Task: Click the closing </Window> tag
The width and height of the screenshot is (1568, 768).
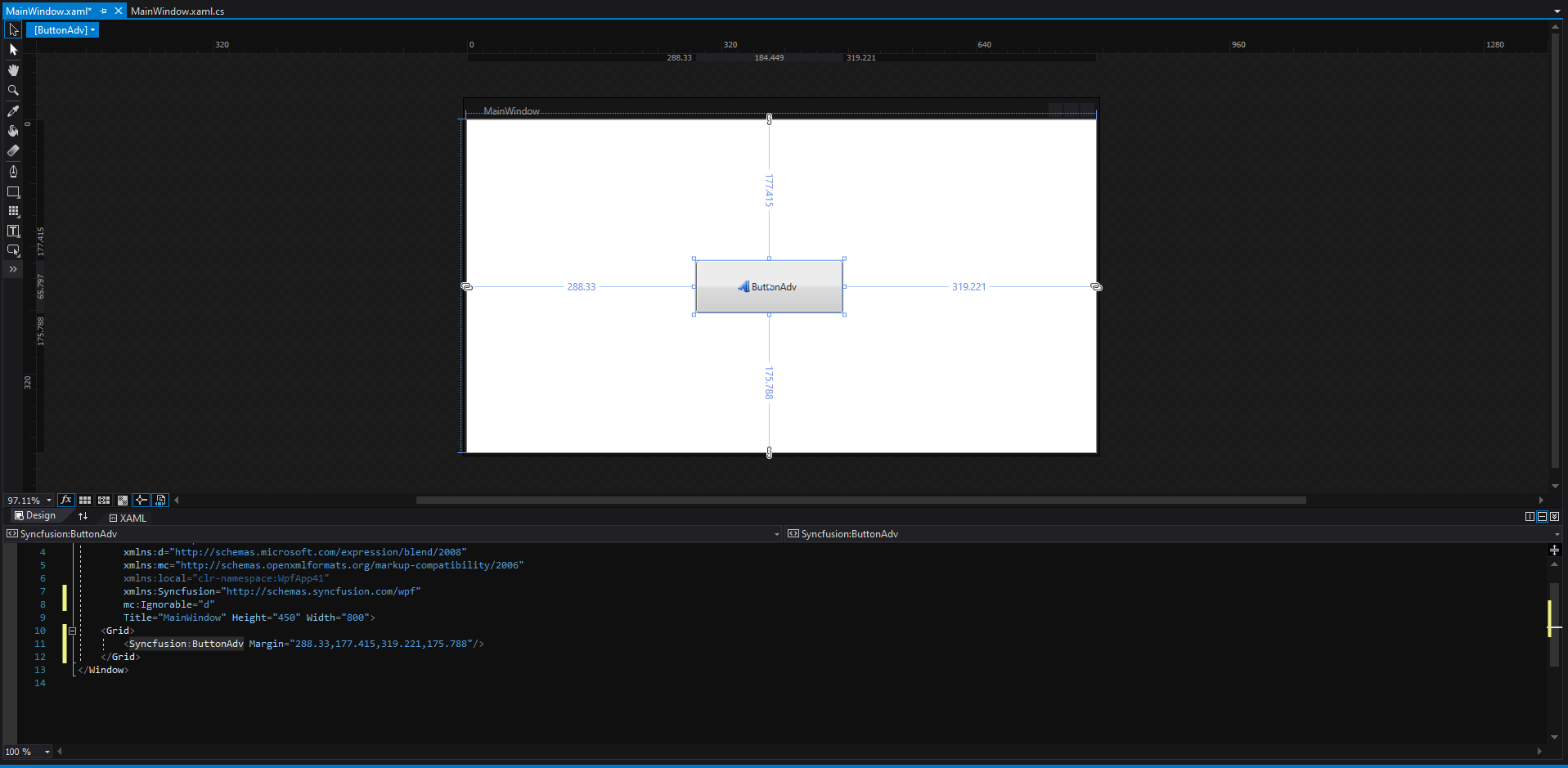Action: tap(103, 670)
